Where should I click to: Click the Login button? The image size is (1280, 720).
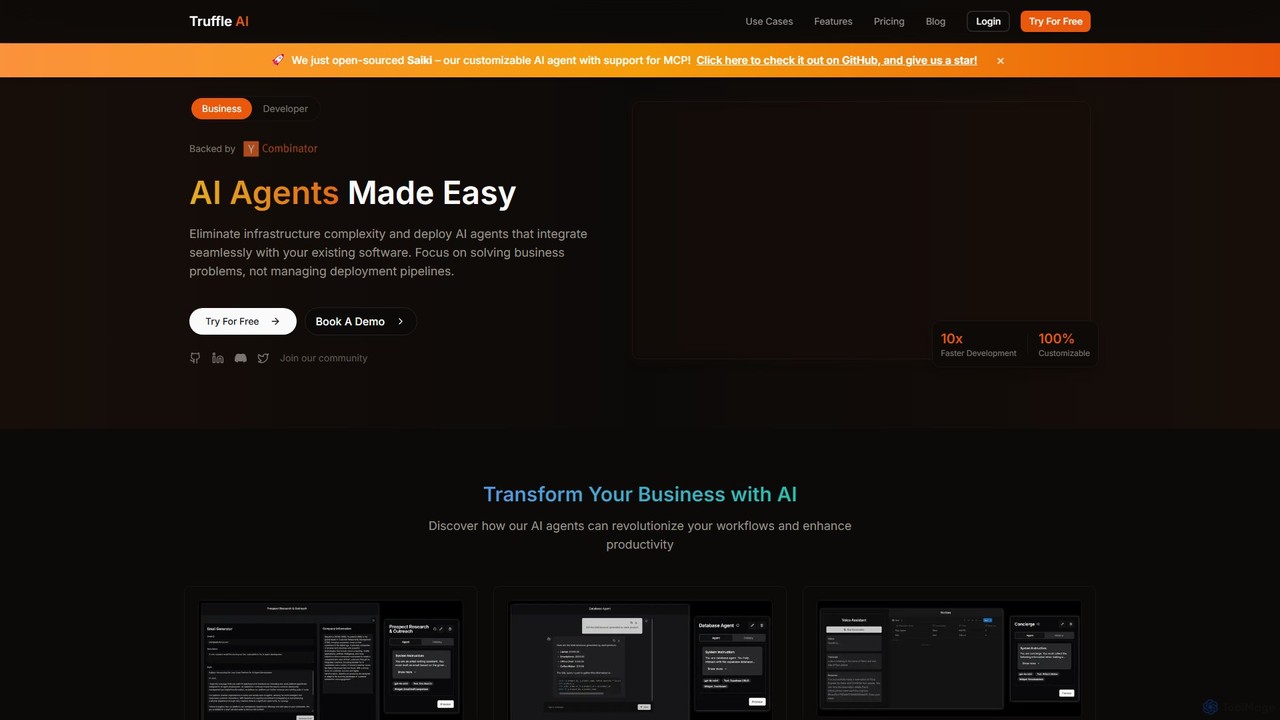pyautogui.click(x=988, y=21)
